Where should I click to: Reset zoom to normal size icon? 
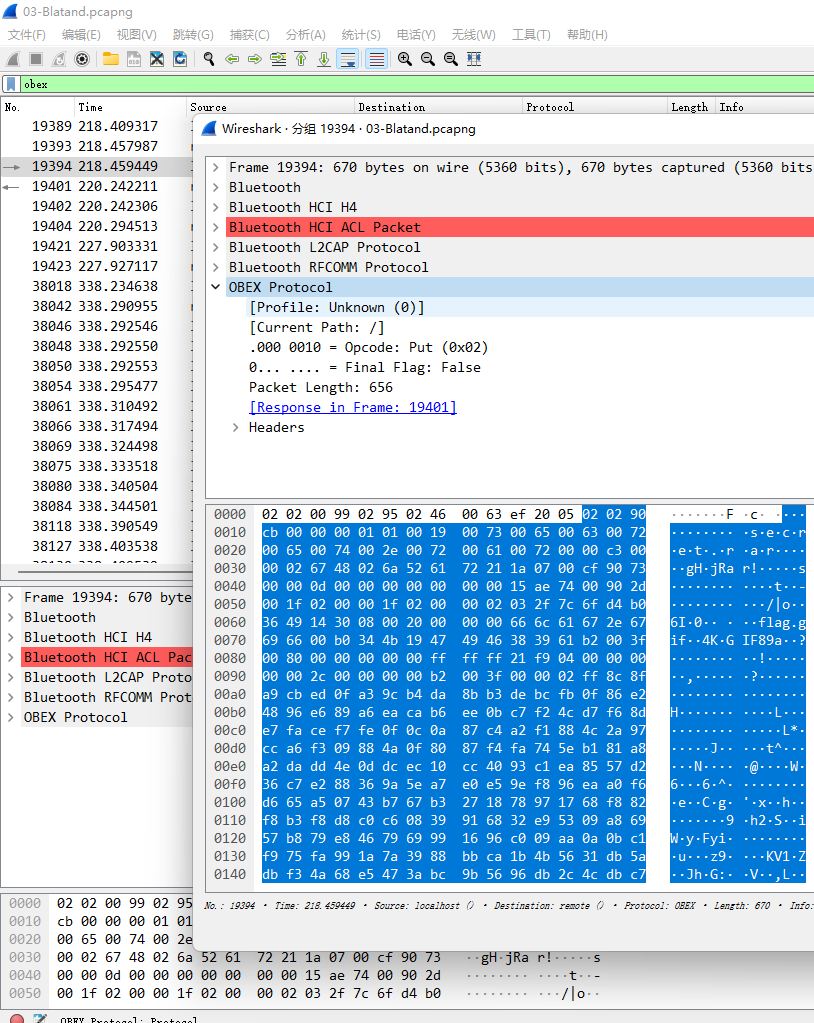[450, 59]
